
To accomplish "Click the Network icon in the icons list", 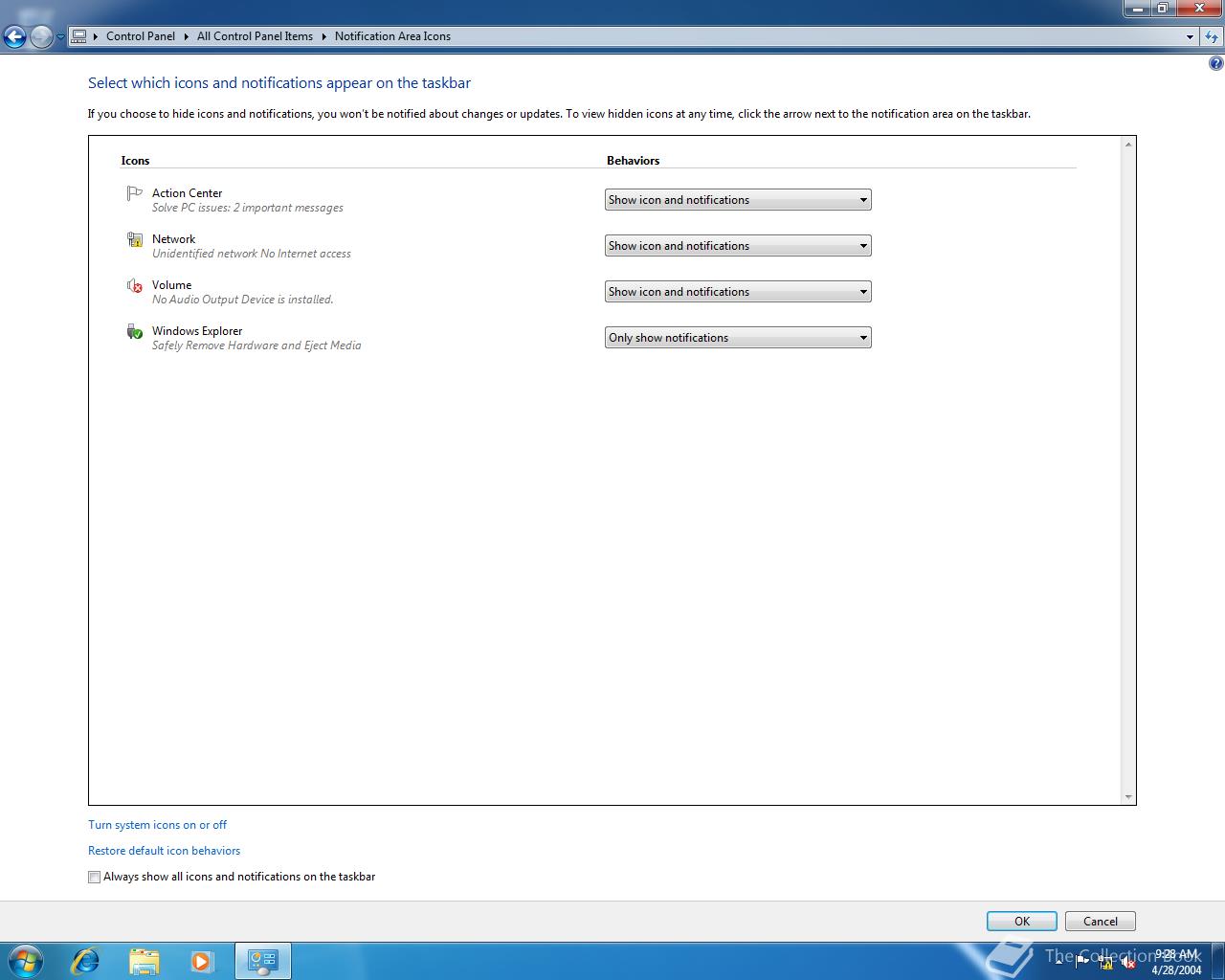I will tap(135, 239).
